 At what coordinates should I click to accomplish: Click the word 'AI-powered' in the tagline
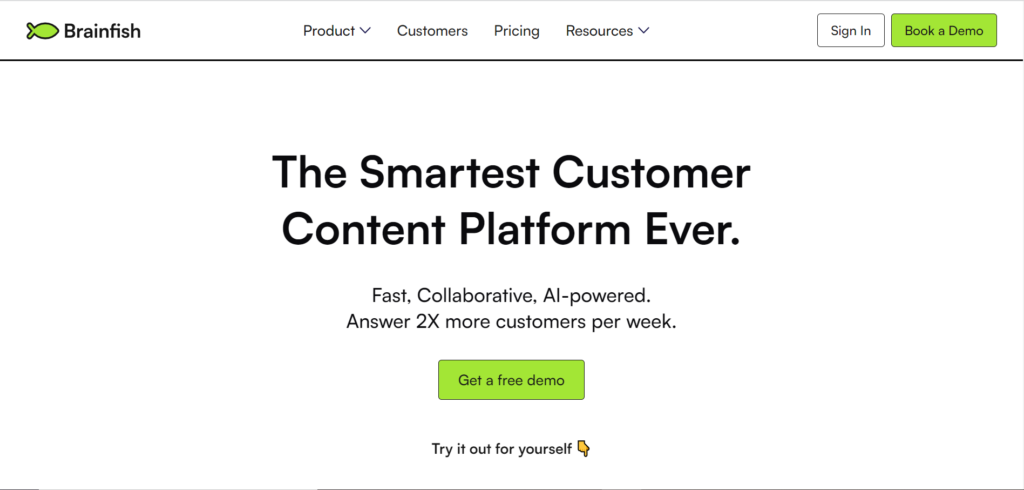[x=597, y=296]
